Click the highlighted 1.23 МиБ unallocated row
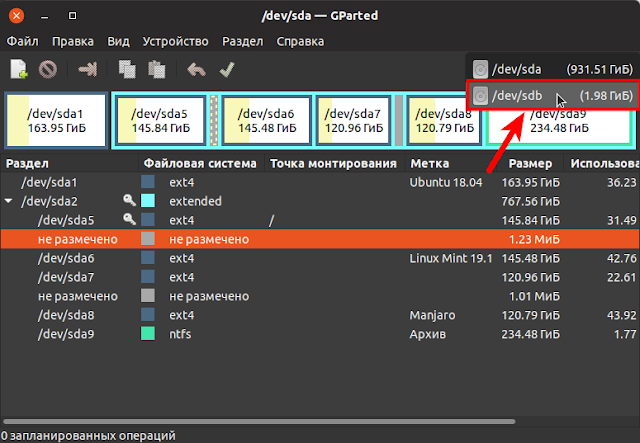Viewport: 640px width, 443px height. tap(320, 239)
